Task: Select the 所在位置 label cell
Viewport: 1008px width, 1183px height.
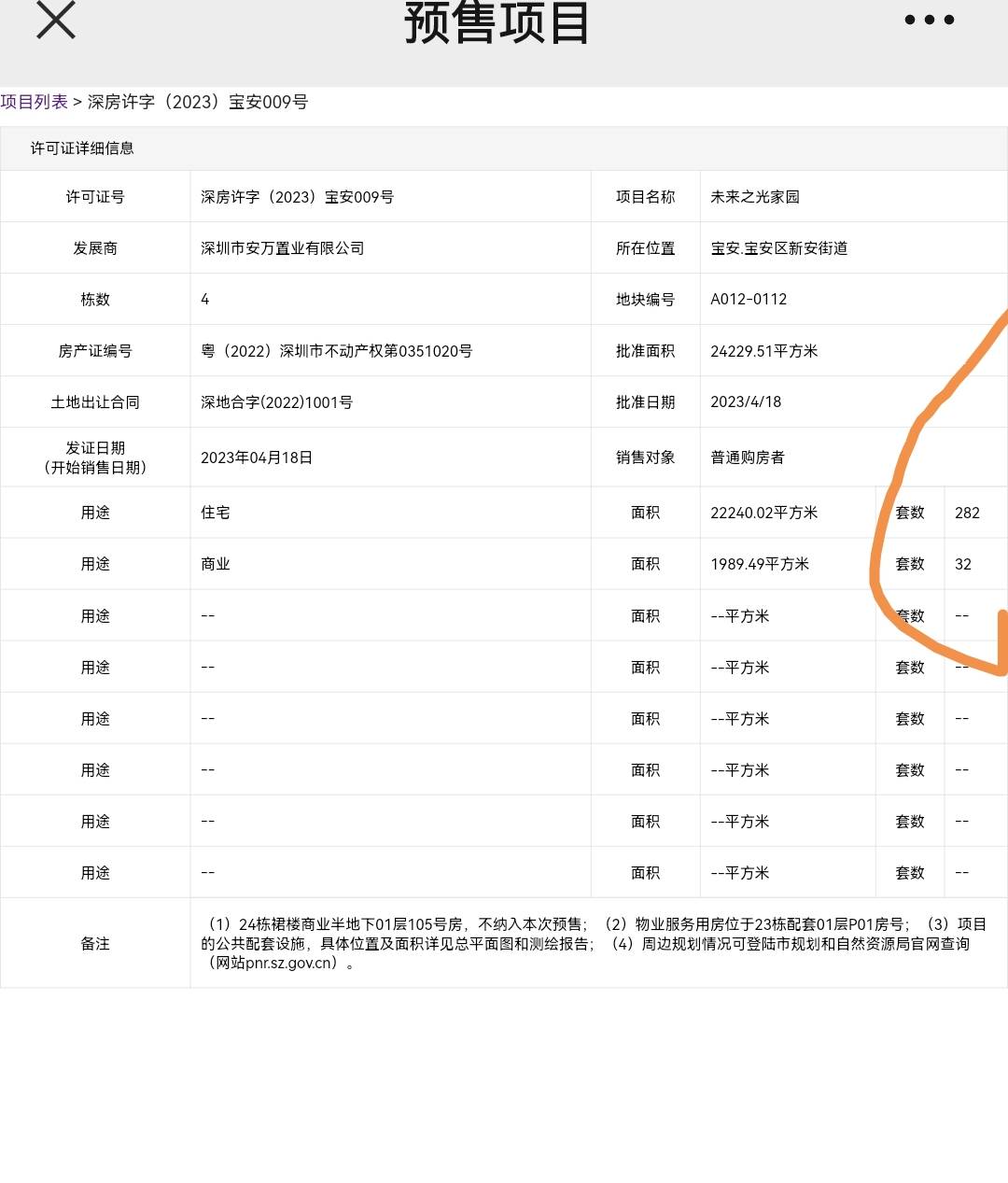Action: [x=645, y=248]
